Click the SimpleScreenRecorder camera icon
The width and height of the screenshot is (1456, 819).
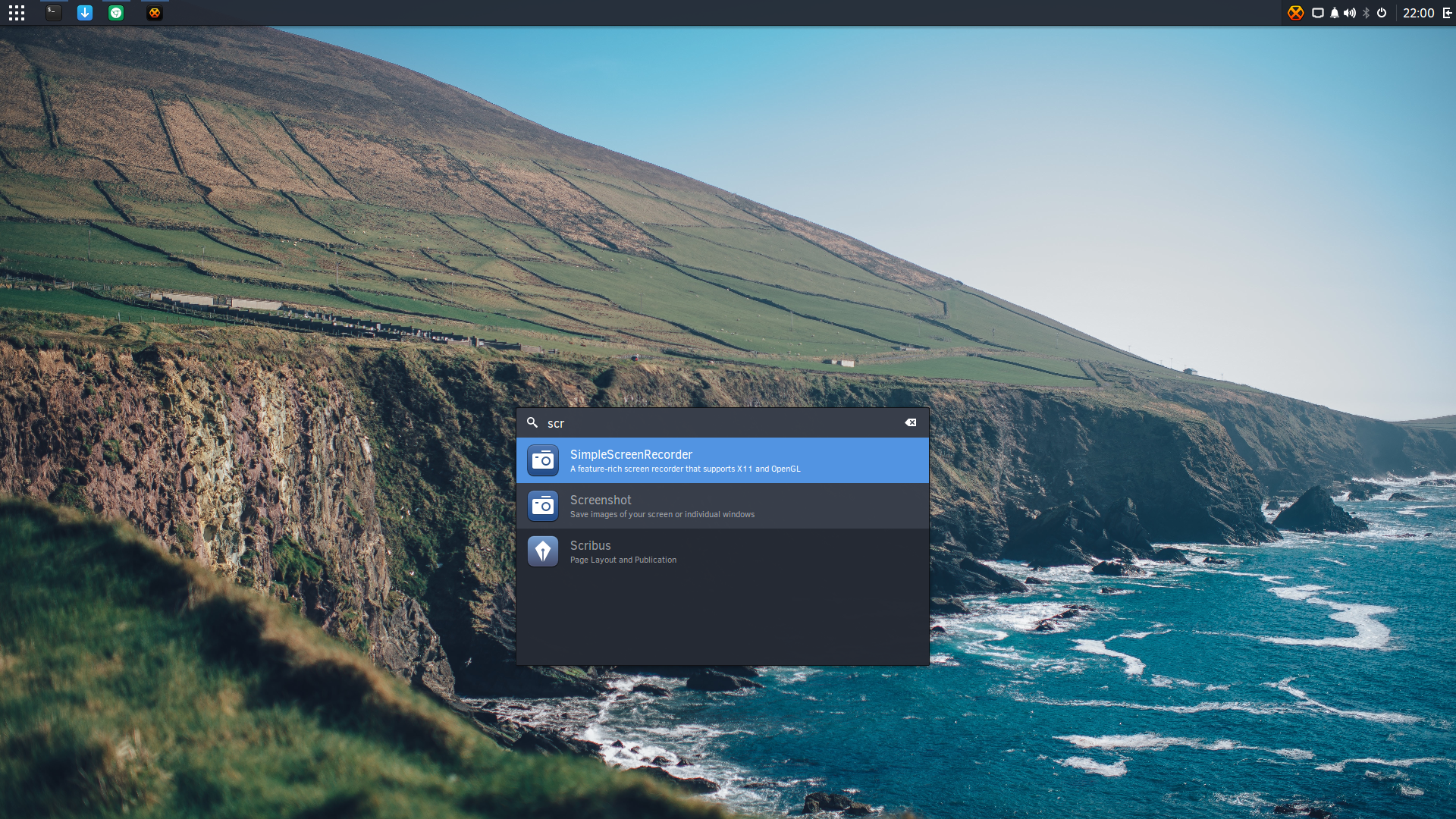pyautogui.click(x=543, y=460)
